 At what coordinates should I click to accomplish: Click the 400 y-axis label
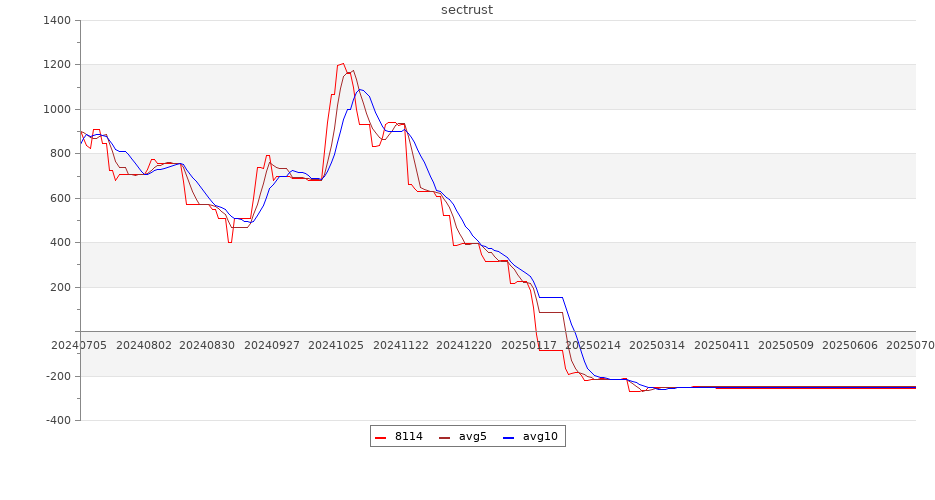tap(61, 243)
